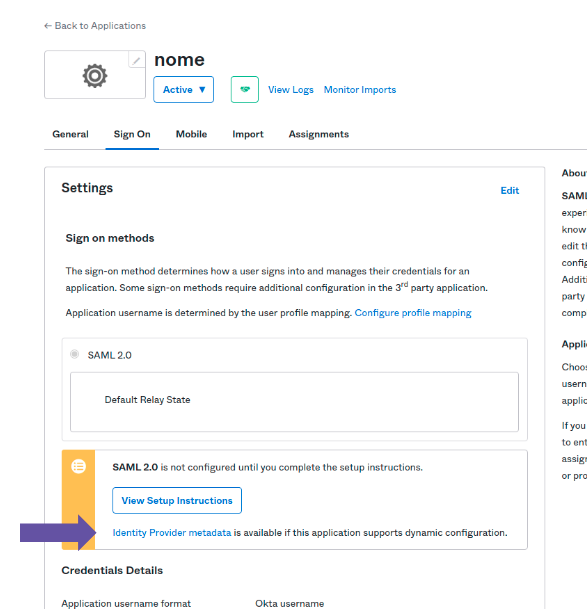Image resolution: width=587 pixels, height=609 pixels.
Task: Open the Import tab
Action: pyautogui.click(x=248, y=134)
